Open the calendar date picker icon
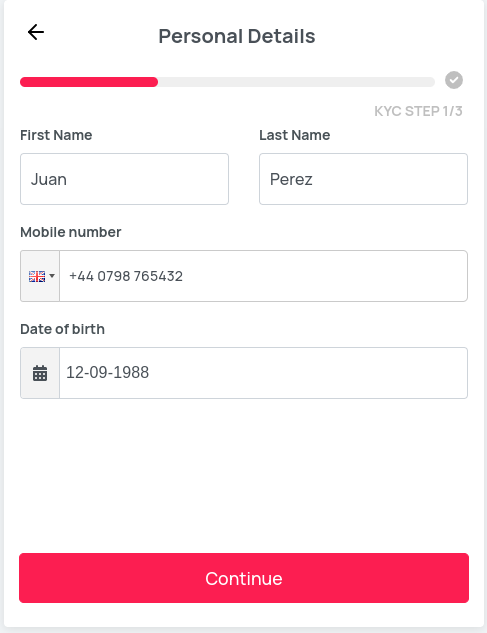 [40, 373]
